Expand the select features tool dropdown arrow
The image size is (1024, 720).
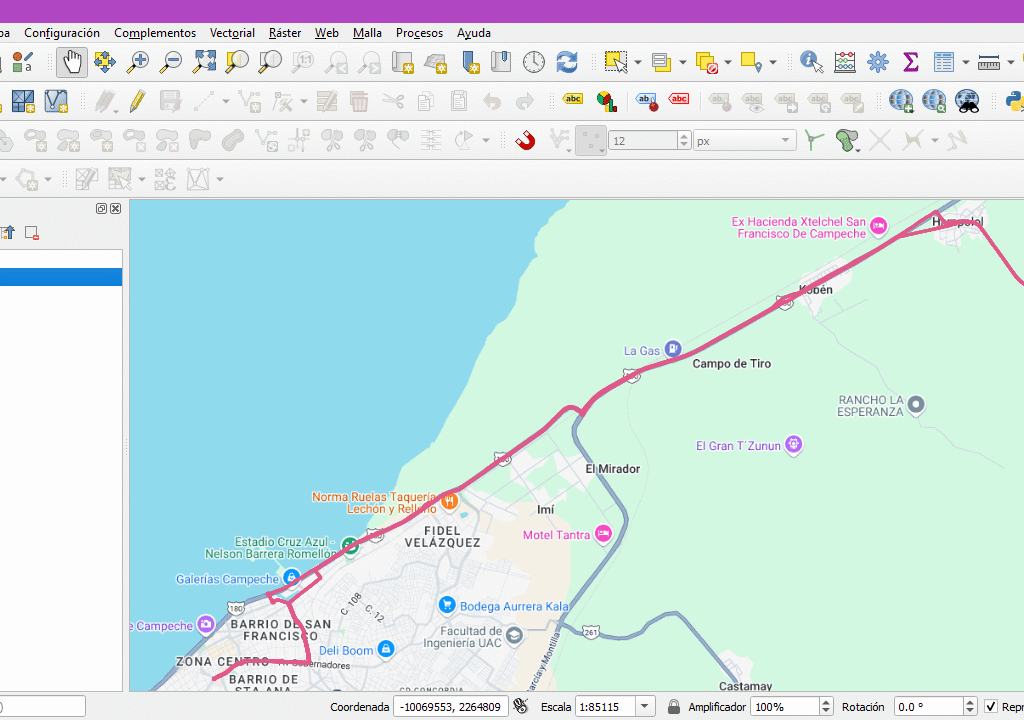(638, 63)
